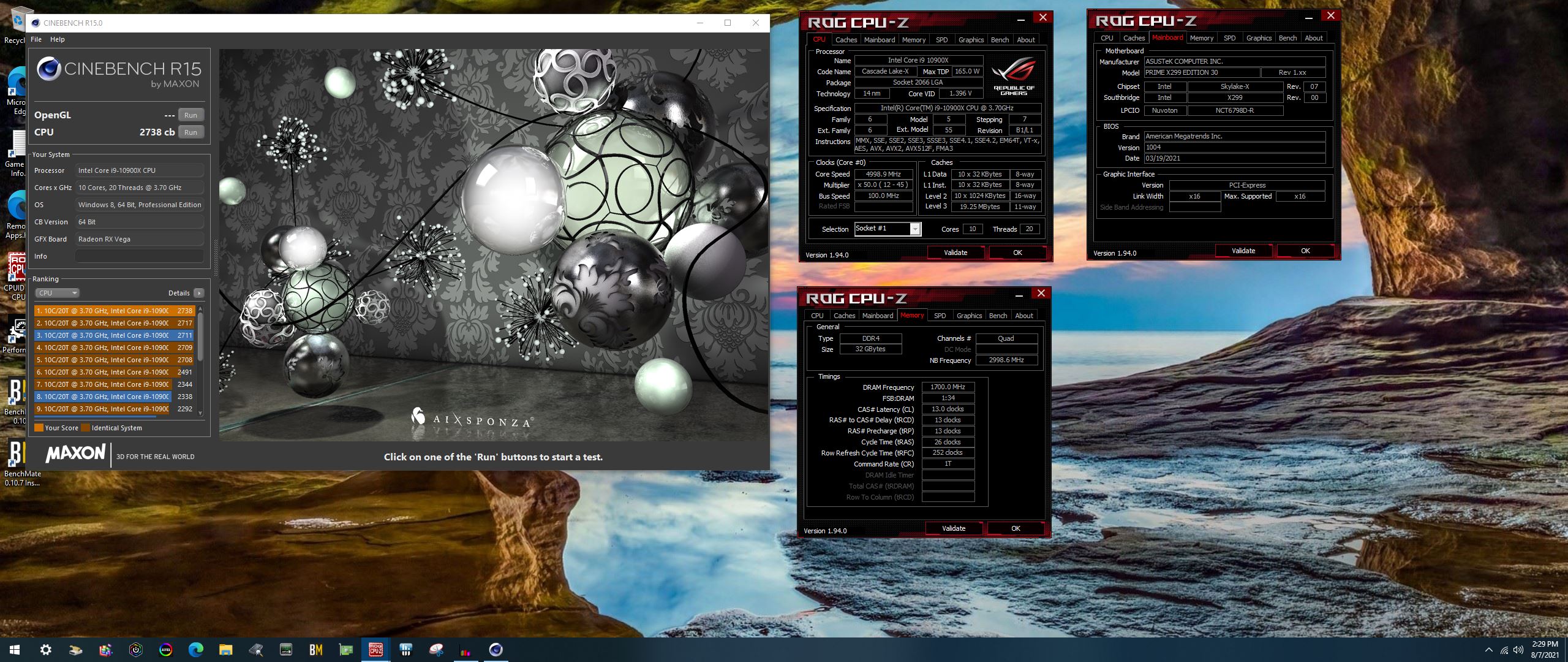
Task: Click Validate in the CPU tab CPU-Z window
Action: (956, 253)
